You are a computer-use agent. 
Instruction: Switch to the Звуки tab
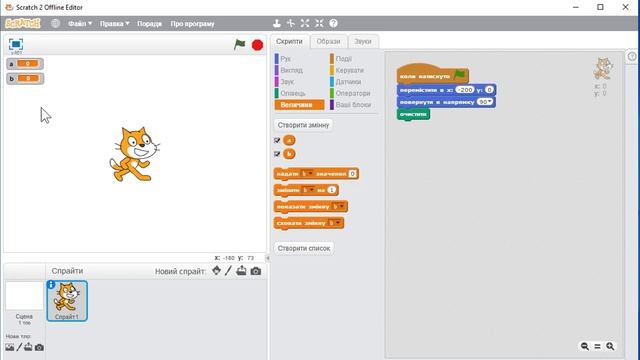pyautogui.click(x=363, y=42)
